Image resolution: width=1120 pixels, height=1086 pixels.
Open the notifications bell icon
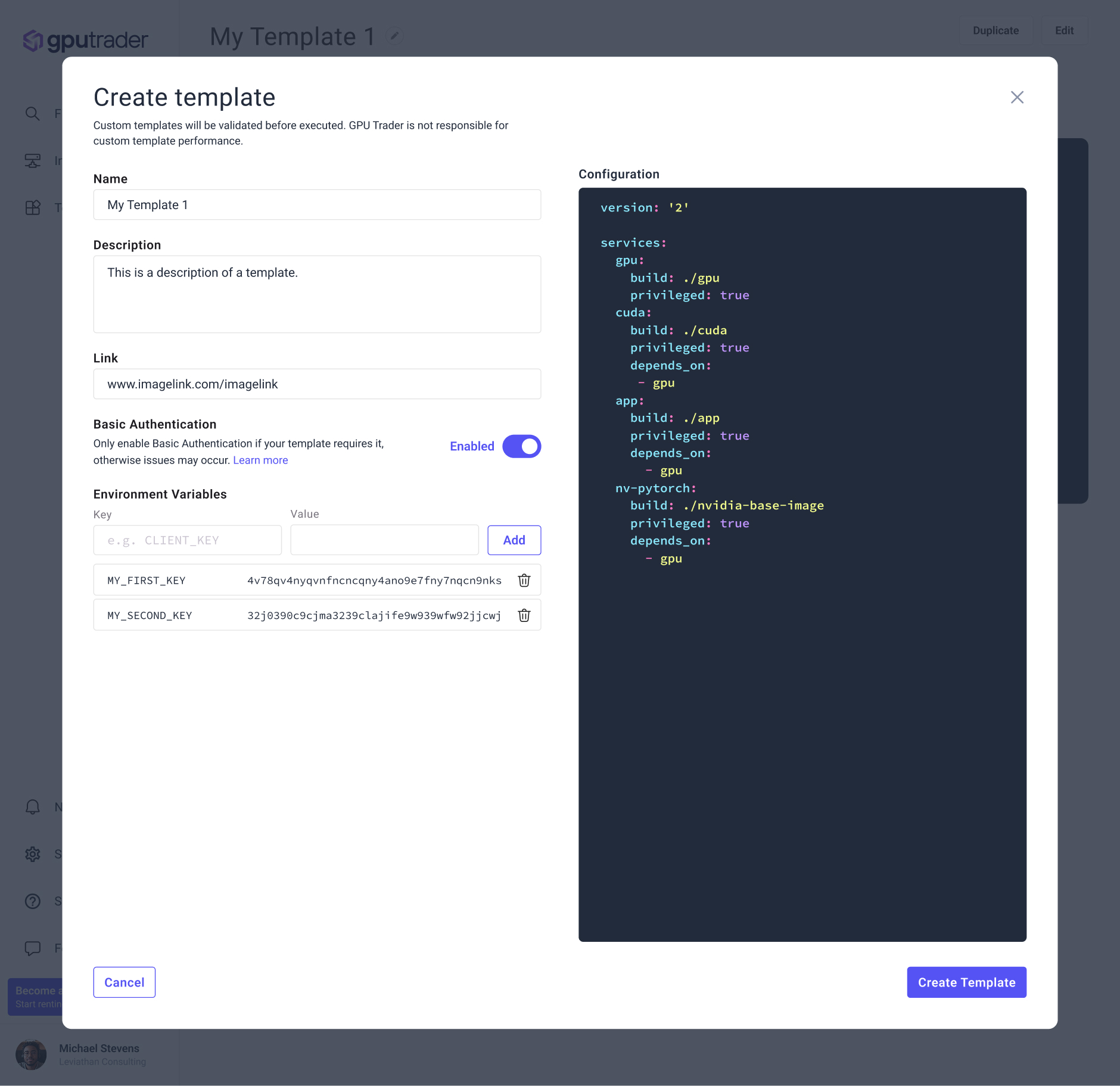tap(33, 807)
